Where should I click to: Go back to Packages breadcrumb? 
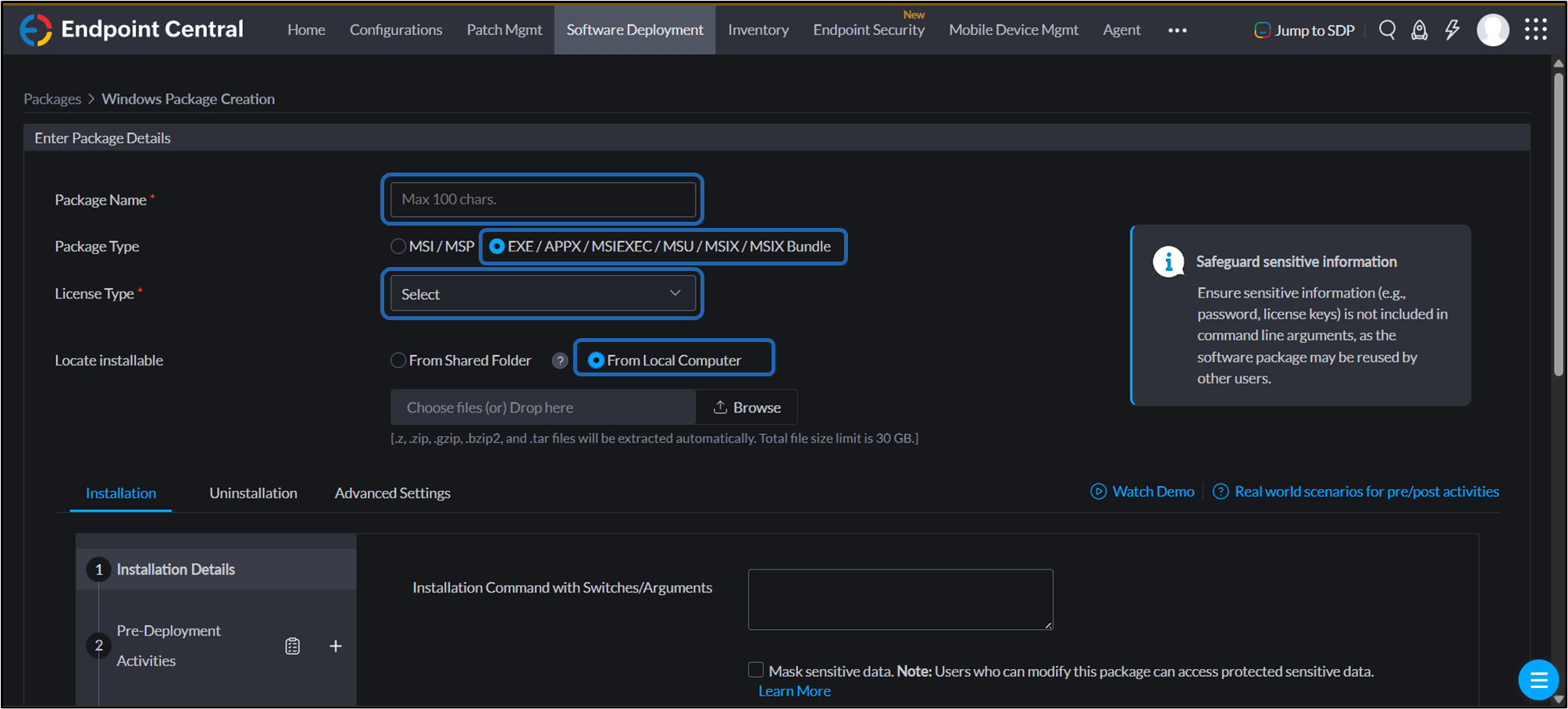52,99
